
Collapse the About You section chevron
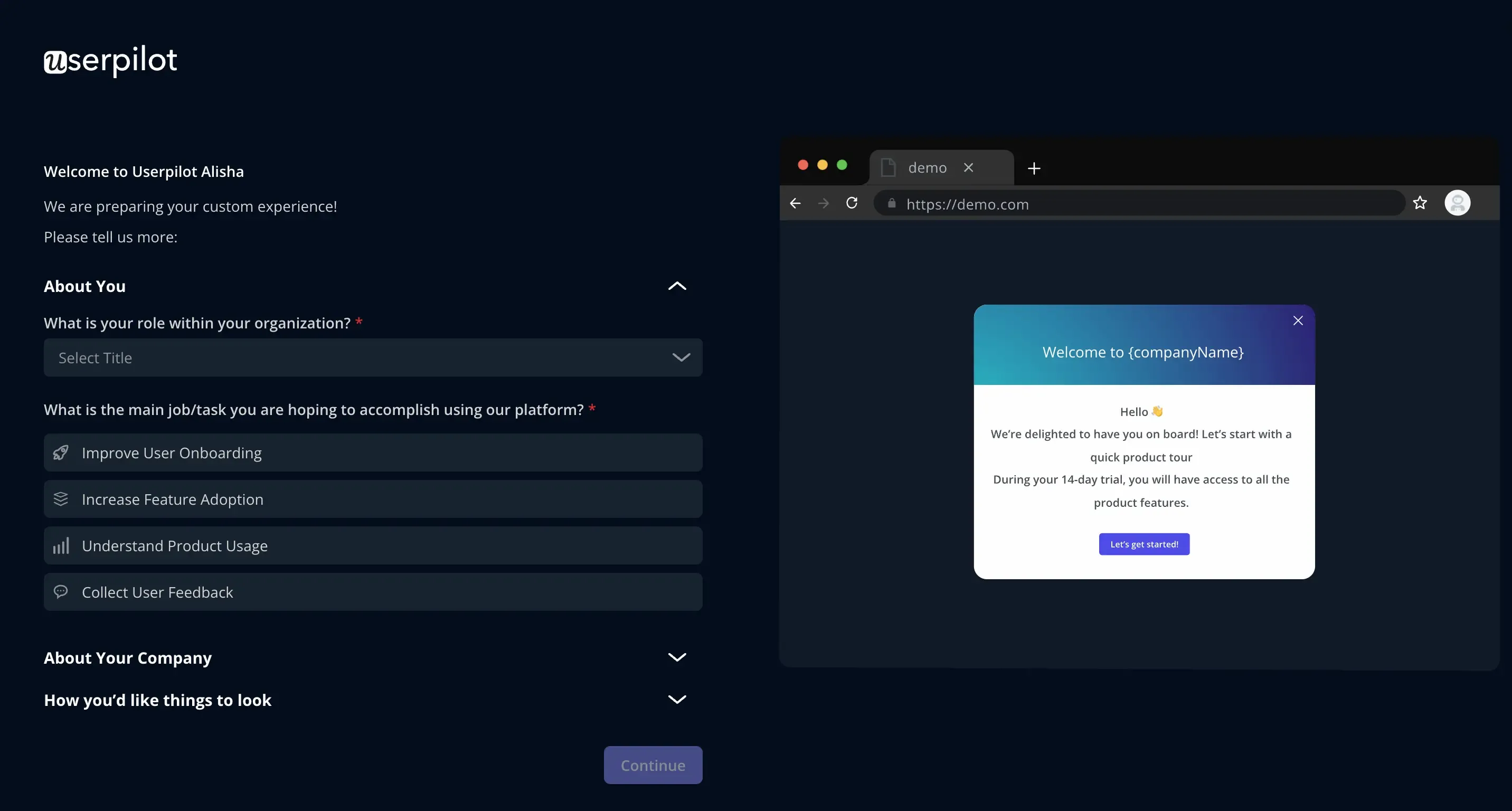tap(677, 286)
